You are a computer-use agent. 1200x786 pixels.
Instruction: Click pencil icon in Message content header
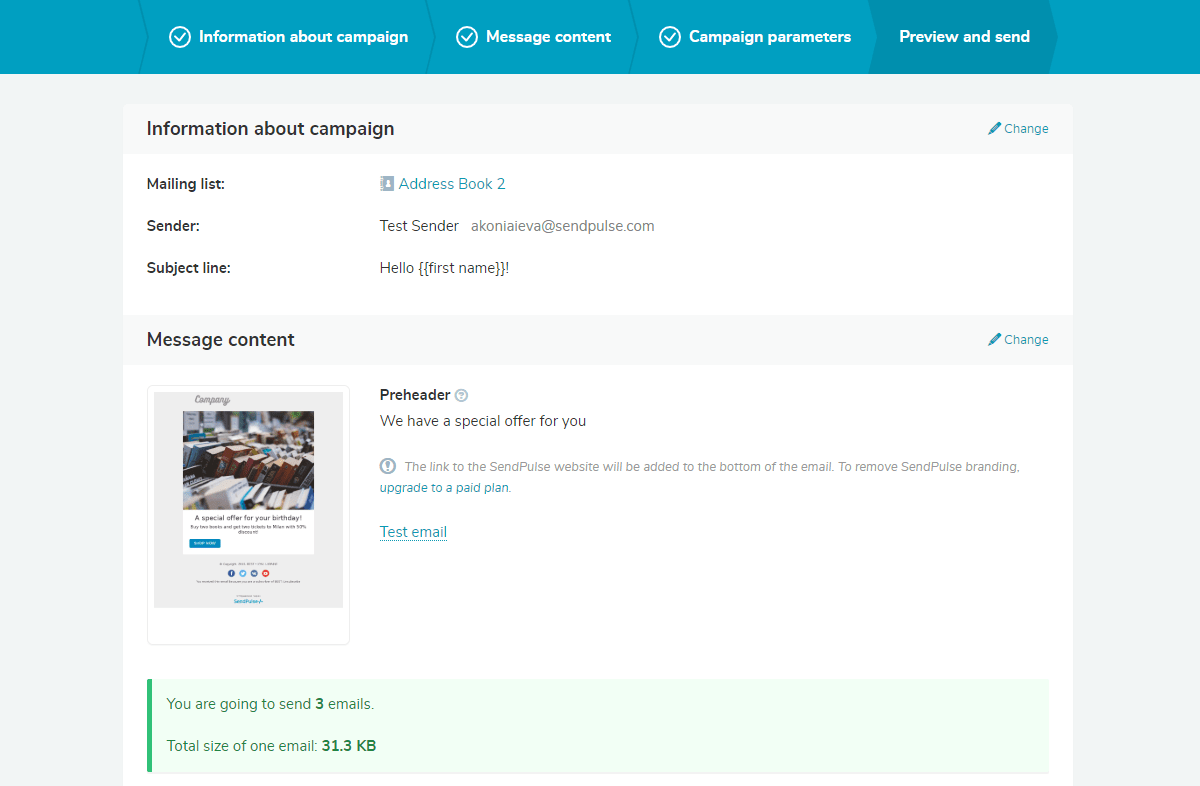click(994, 339)
